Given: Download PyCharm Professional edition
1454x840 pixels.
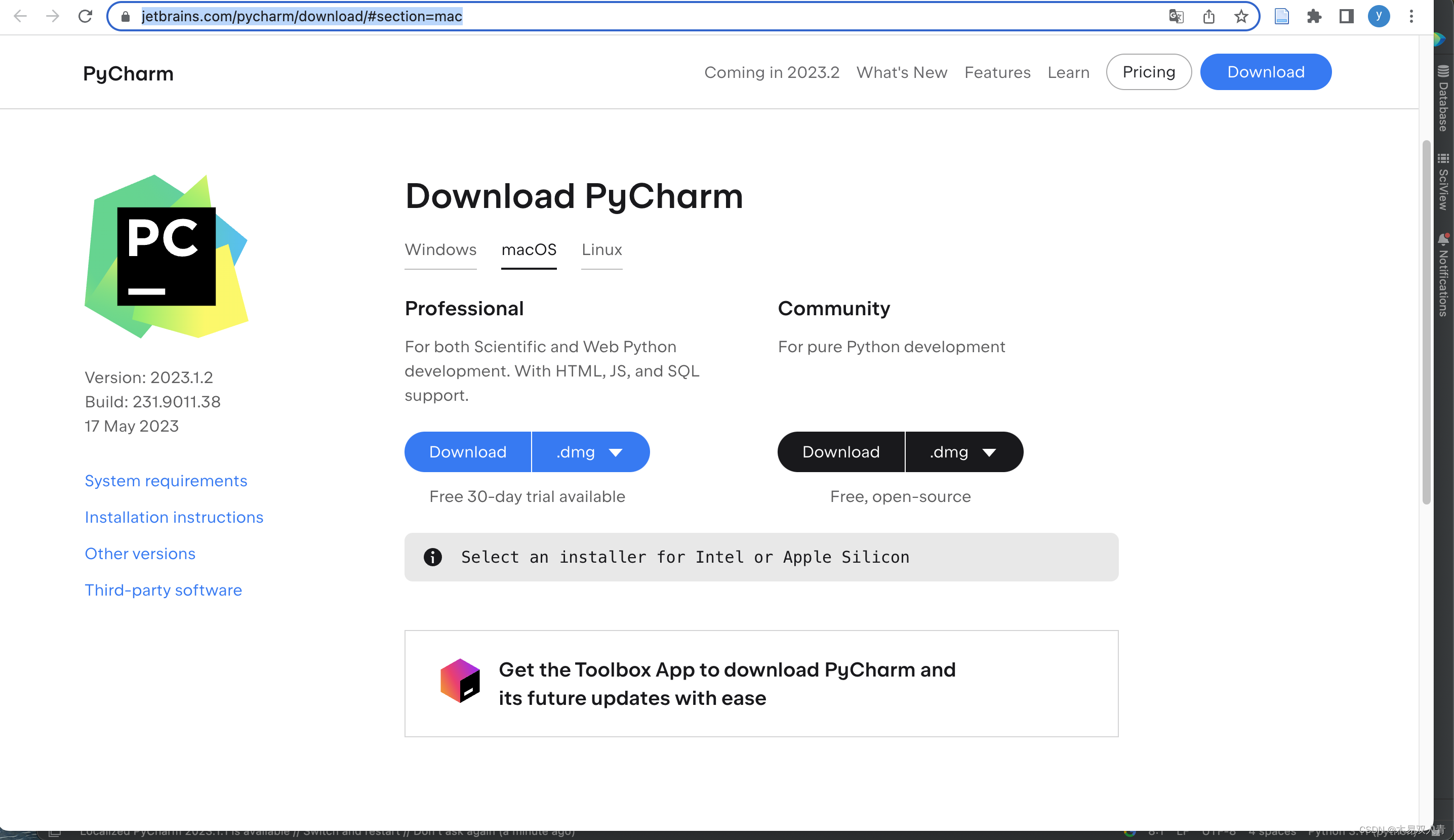Looking at the screenshot, I should 467,452.
